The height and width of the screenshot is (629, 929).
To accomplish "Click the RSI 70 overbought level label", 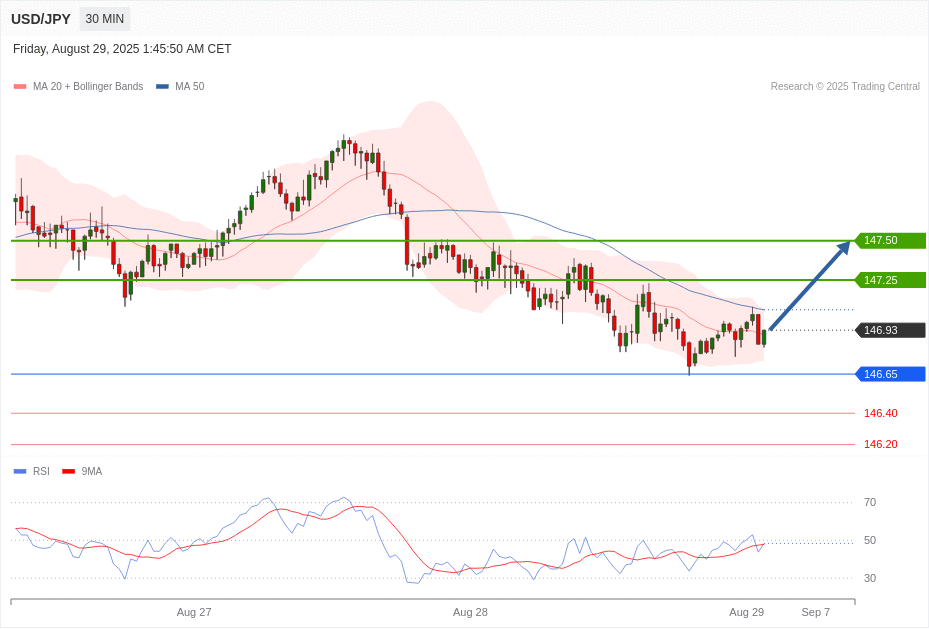I will tap(870, 502).
